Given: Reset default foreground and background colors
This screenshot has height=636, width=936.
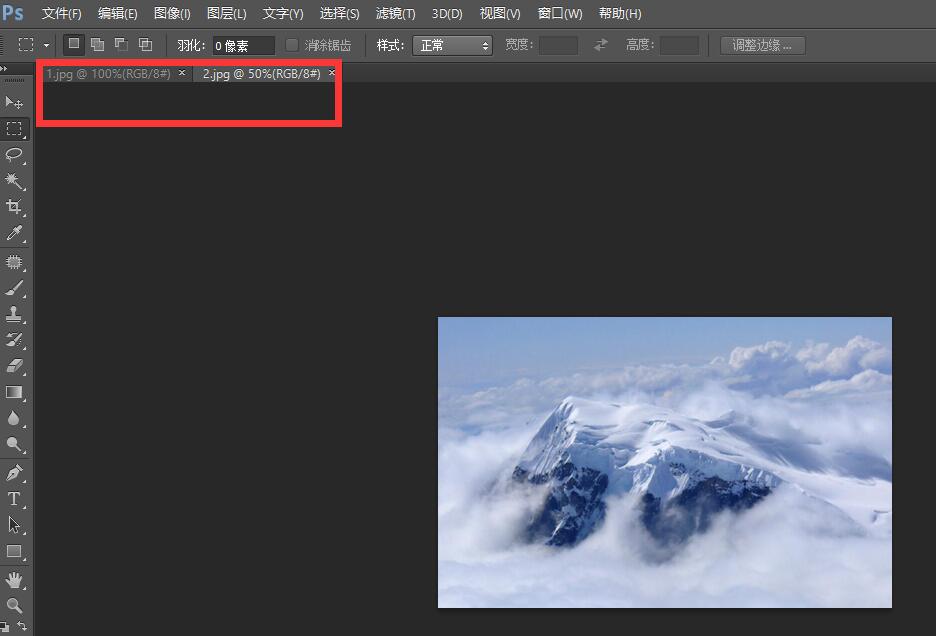Looking at the screenshot, I should click(x=4, y=626).
